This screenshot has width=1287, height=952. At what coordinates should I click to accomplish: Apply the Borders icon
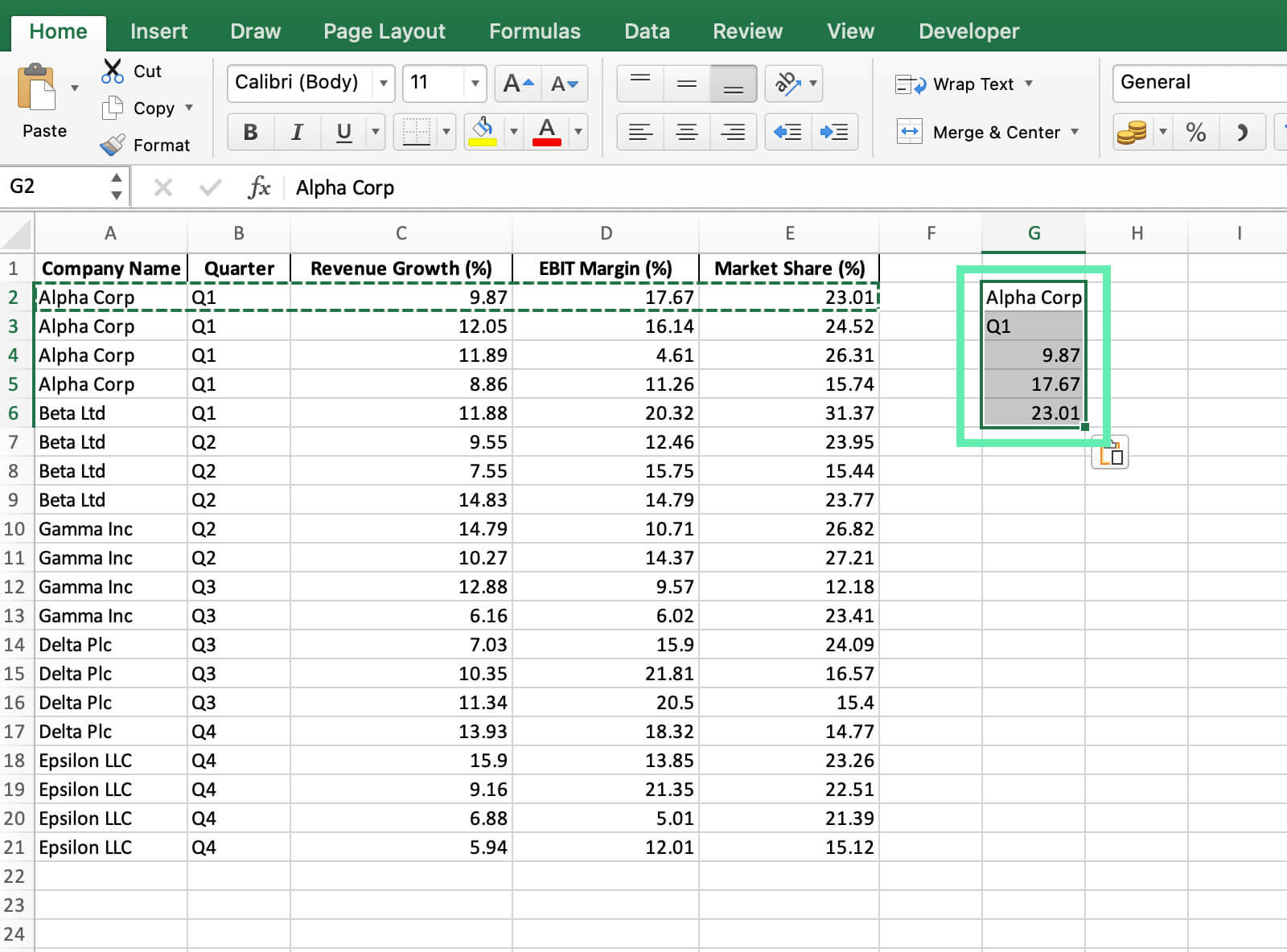click(416, 132)
